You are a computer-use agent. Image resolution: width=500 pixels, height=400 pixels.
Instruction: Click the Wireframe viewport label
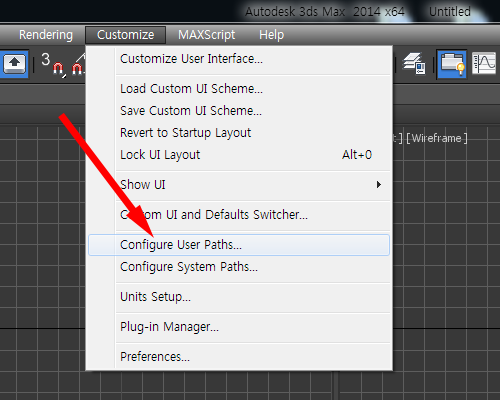[437, 138]
